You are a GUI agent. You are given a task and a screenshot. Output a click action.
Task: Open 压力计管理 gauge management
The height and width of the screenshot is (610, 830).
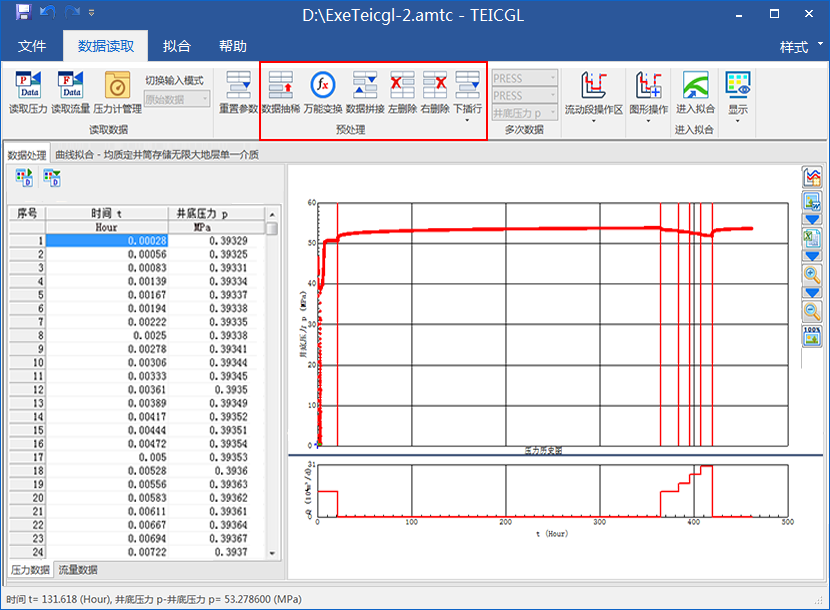click(117, 85)
